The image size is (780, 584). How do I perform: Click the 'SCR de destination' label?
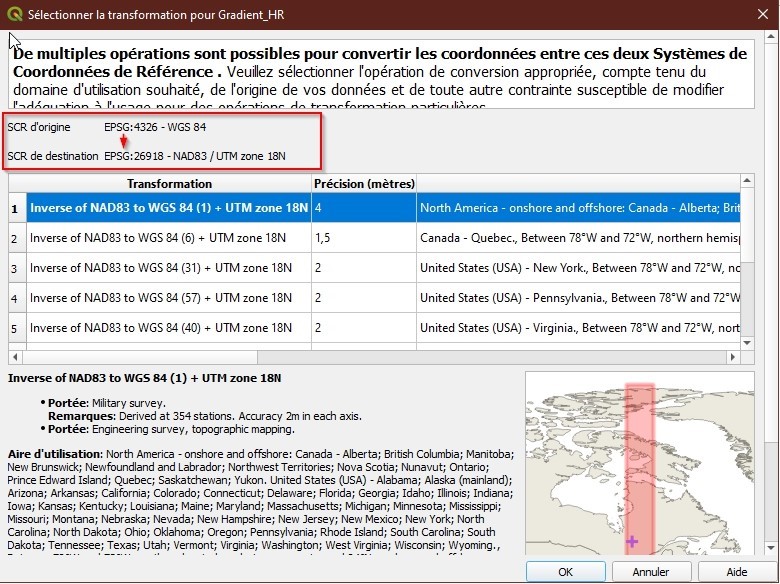pos(53,156)
